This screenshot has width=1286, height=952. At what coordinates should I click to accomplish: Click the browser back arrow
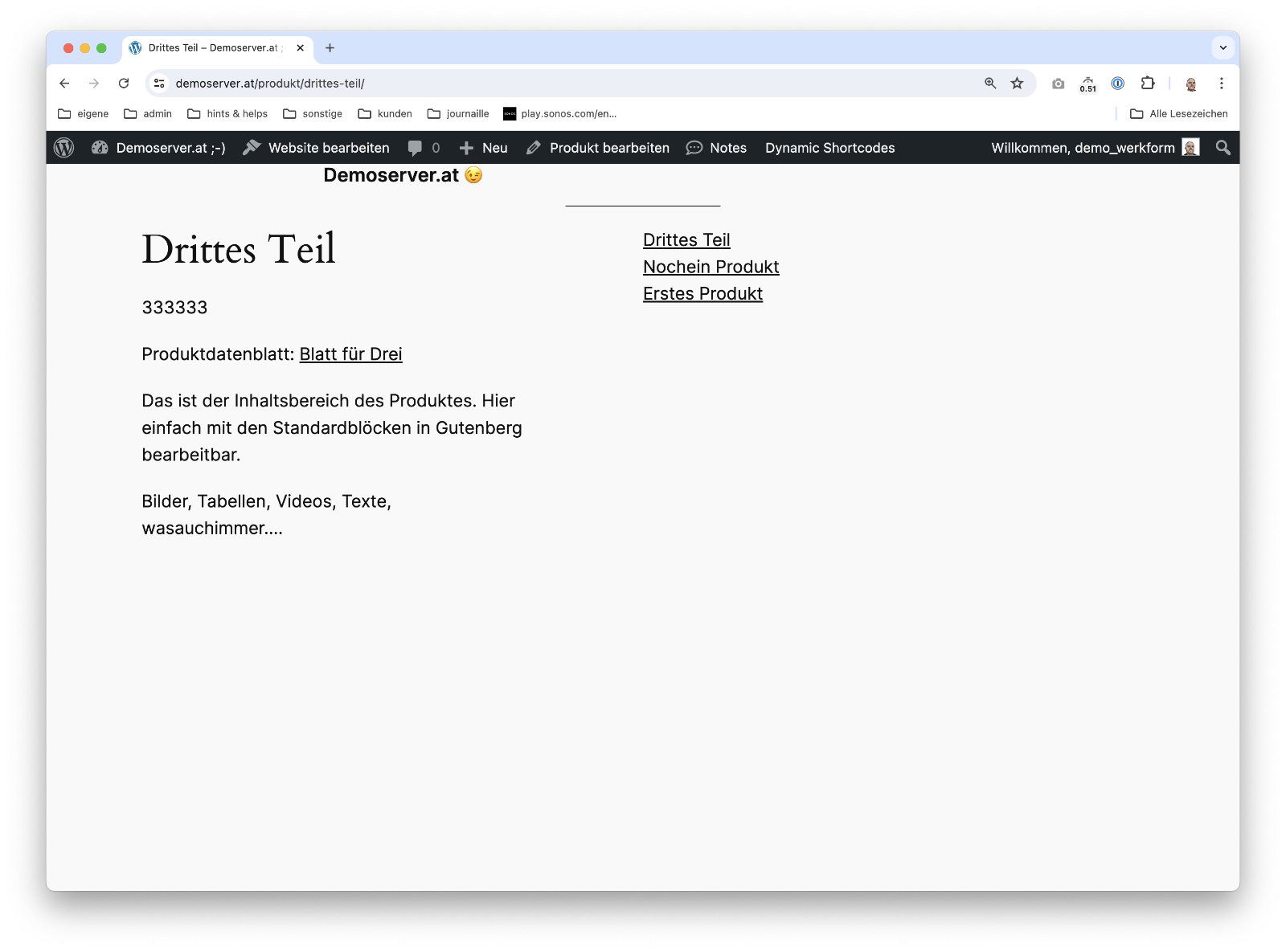point(64,84)
